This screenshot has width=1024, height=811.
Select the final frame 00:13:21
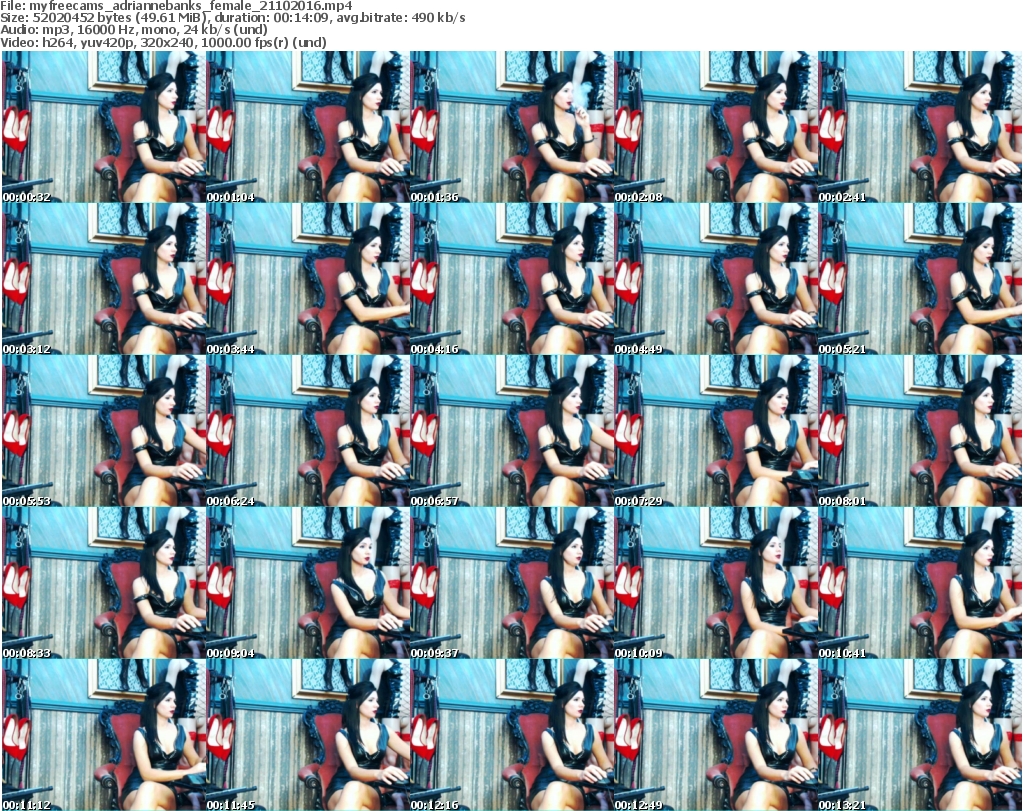pos(920,735)
